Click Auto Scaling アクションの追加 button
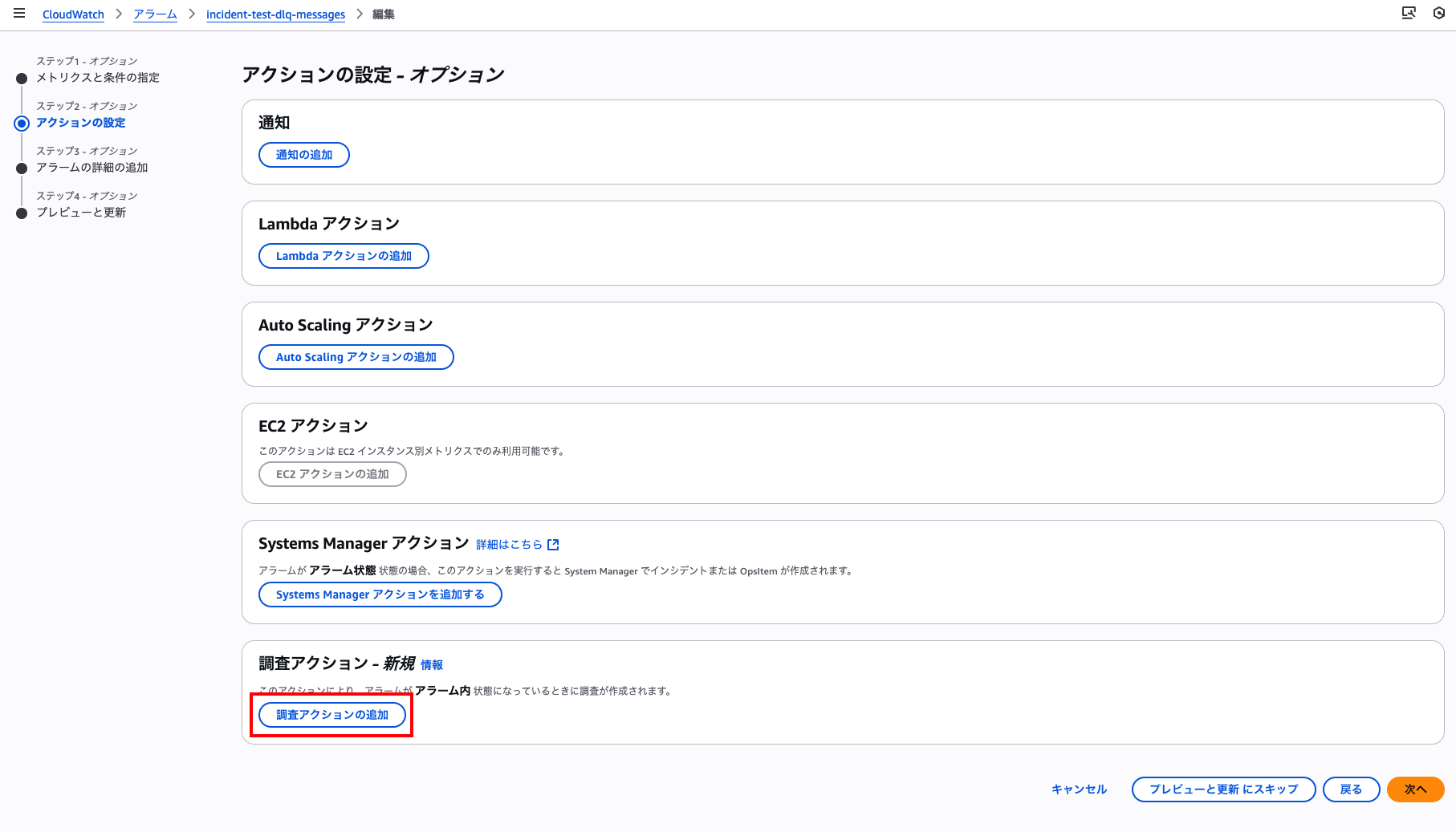The width and height of the screenshot is (1456, 832). pos(356,357)
